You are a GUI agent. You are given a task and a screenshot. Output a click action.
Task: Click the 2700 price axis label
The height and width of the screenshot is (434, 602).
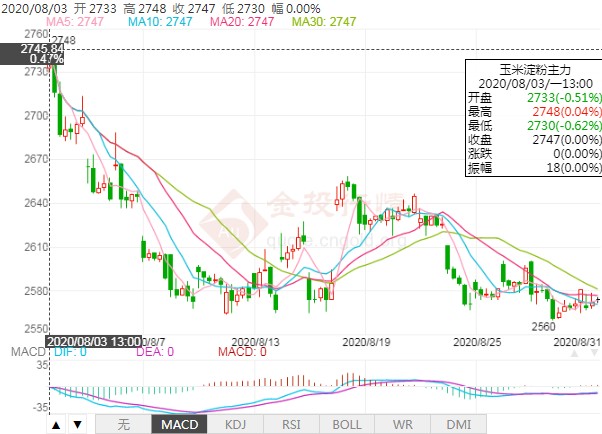tap(36, 115)
